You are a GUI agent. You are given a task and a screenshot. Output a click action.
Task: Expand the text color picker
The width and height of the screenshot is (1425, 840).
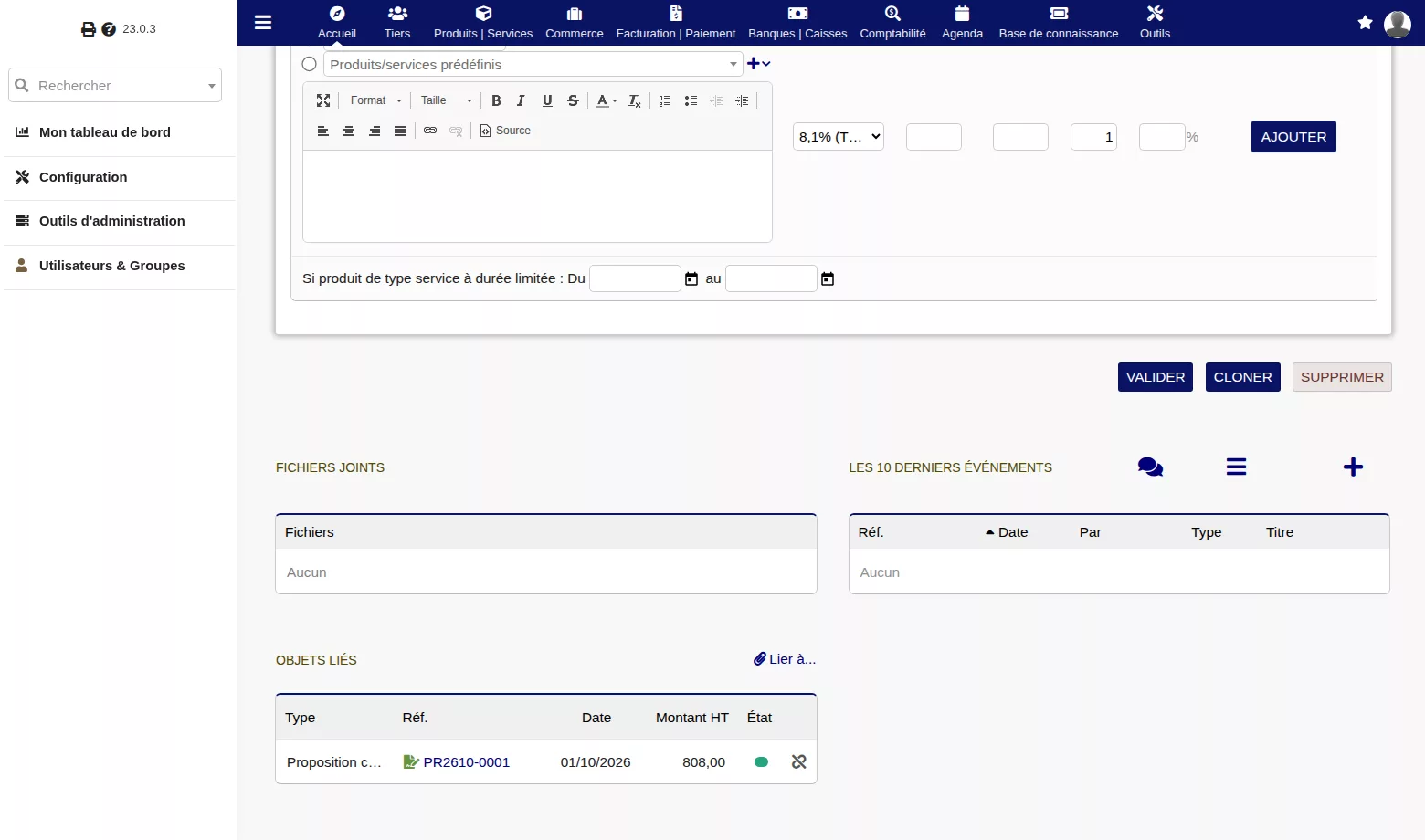coord(607,100)
